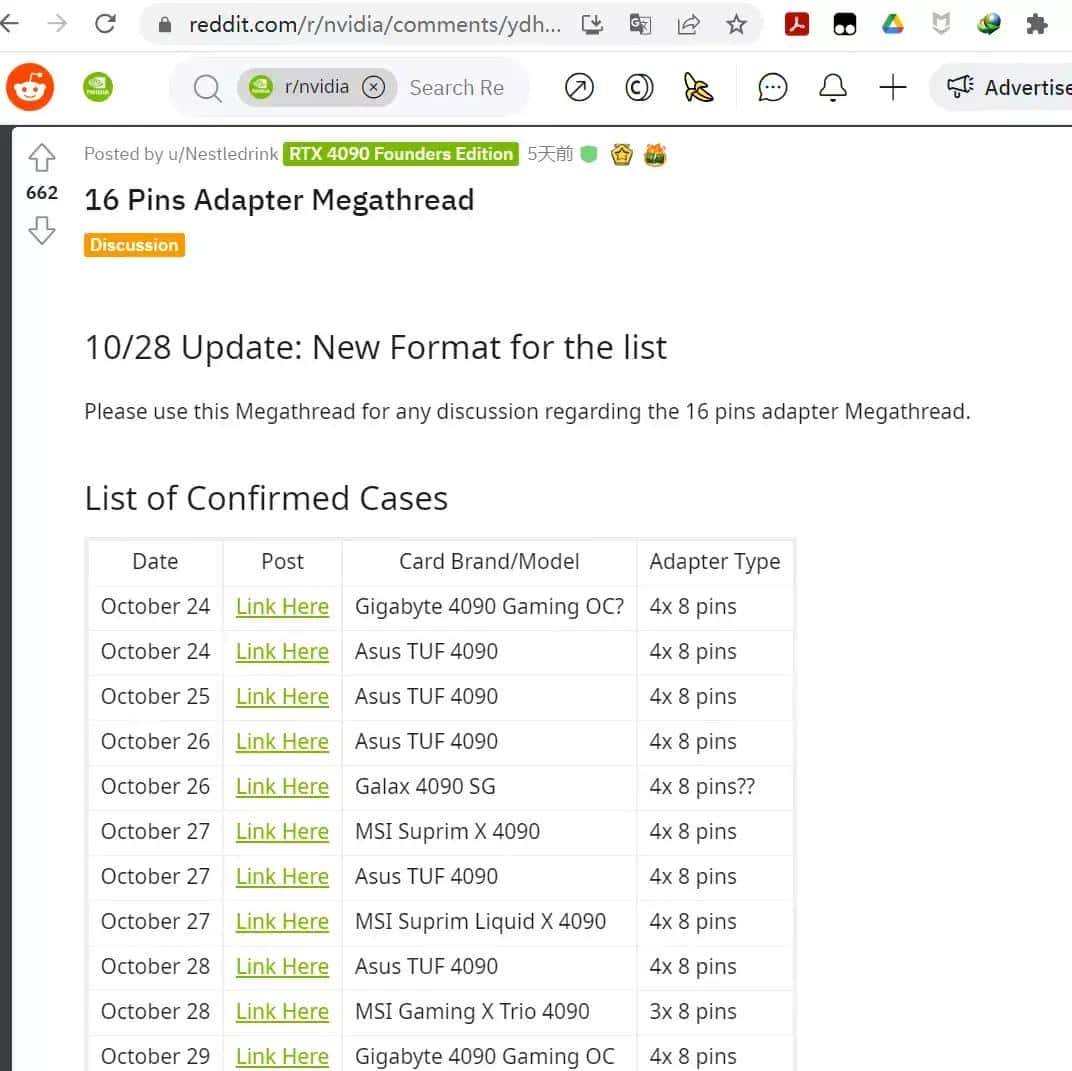This screenshot has width=1072, height=1071.
Task: Click the plus icon to create post
Action: click(892, 88)
